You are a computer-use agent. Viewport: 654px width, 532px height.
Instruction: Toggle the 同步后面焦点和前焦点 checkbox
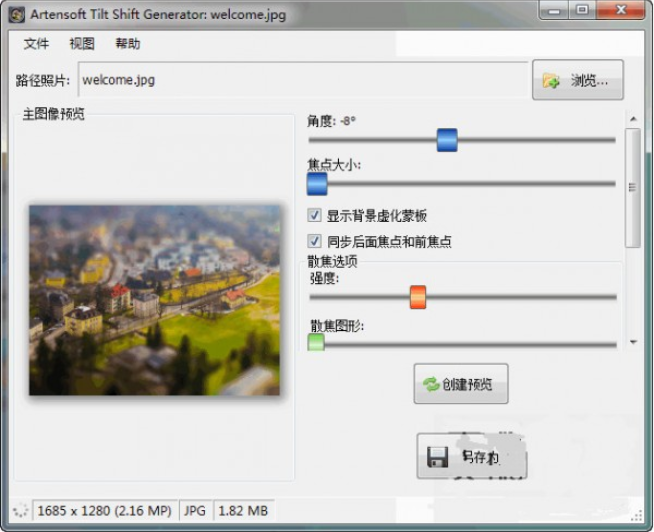coord(314,241)
